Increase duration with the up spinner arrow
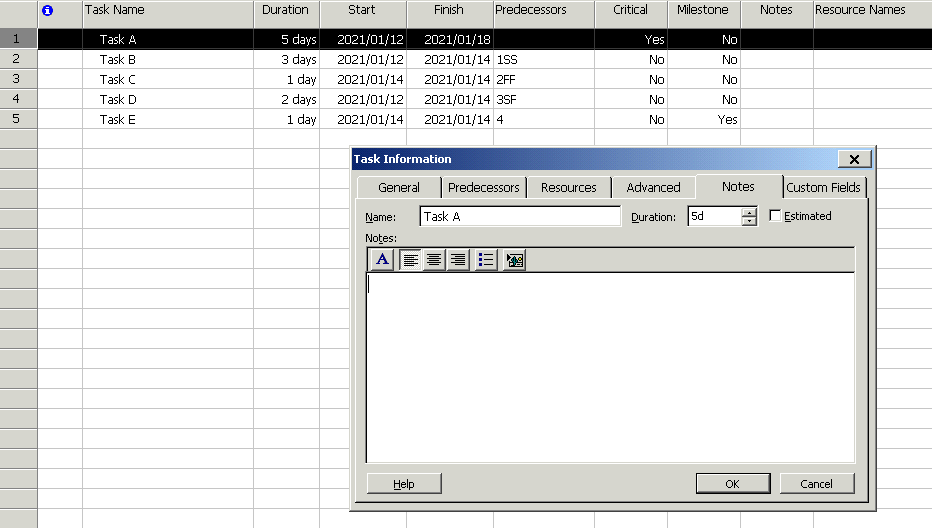The height and width of the screenshot is (528, 932). pyautogui.click(x=749, y=212)
